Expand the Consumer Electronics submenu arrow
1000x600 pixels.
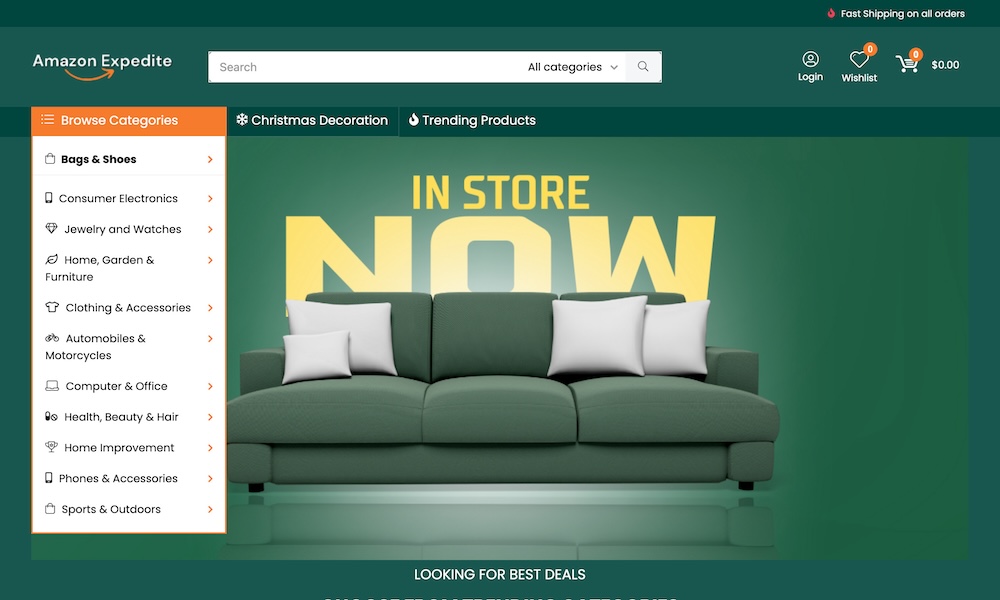210,198
